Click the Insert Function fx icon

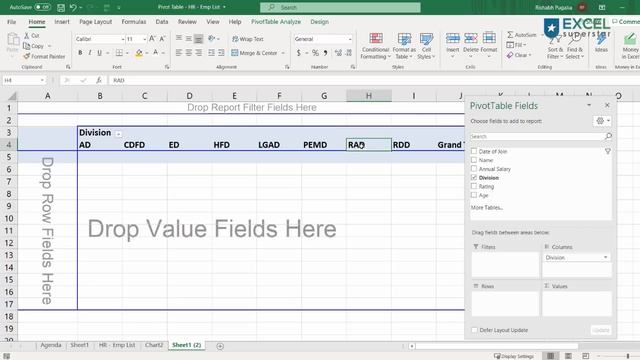click(99, 80)
